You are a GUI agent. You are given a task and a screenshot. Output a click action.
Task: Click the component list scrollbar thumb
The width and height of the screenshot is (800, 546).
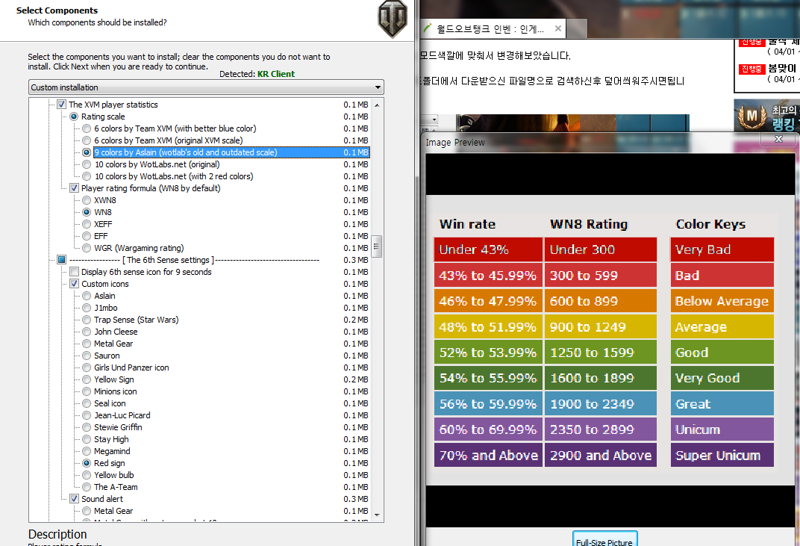click(x=377, y=246)
